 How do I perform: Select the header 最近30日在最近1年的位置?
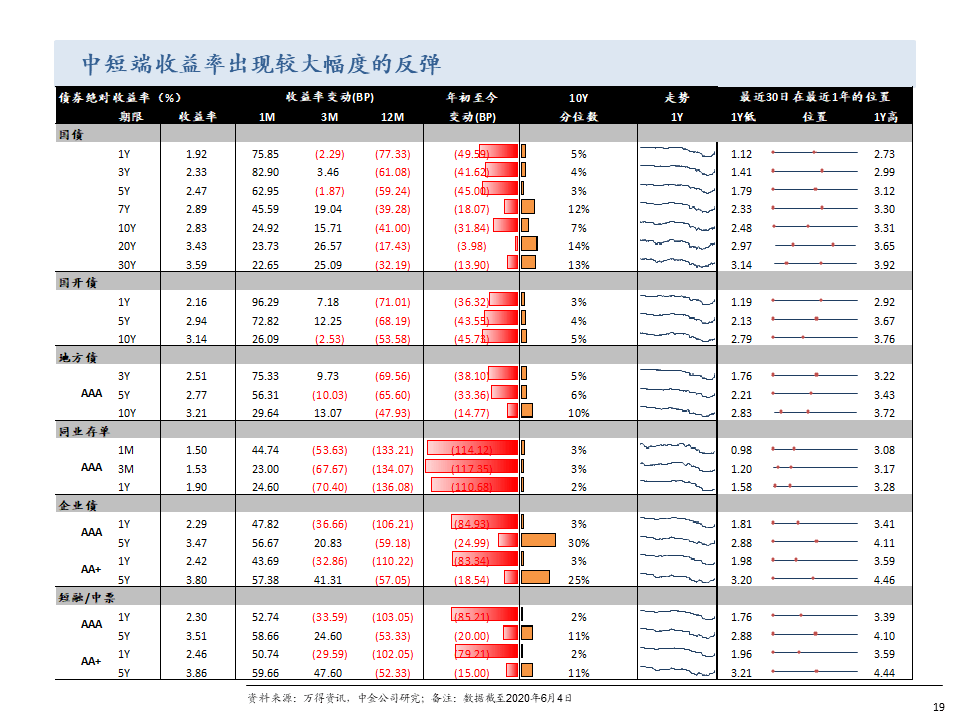[x=815, y=97]
